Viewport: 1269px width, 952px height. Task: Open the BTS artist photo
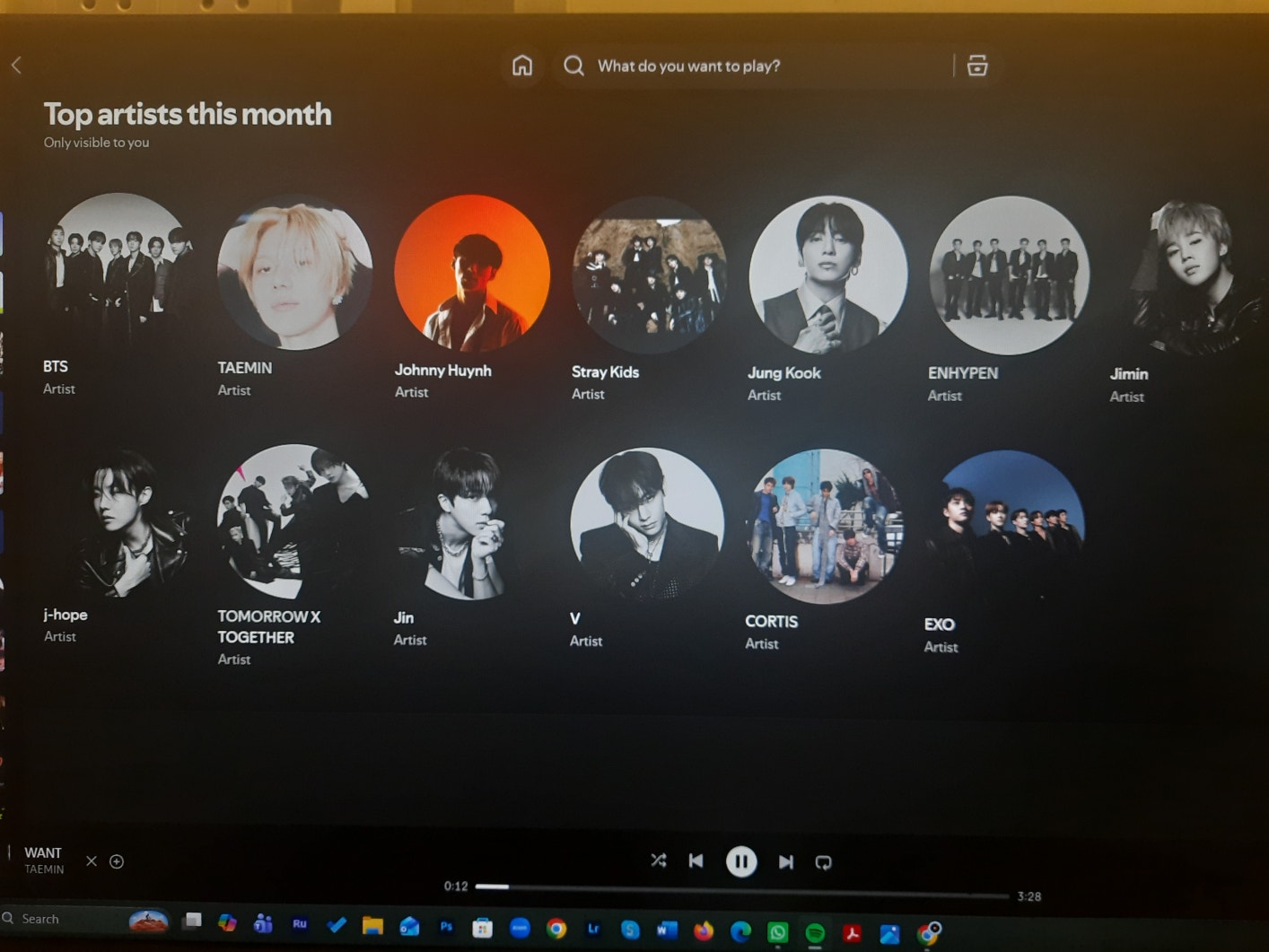[x=118, y=269]
